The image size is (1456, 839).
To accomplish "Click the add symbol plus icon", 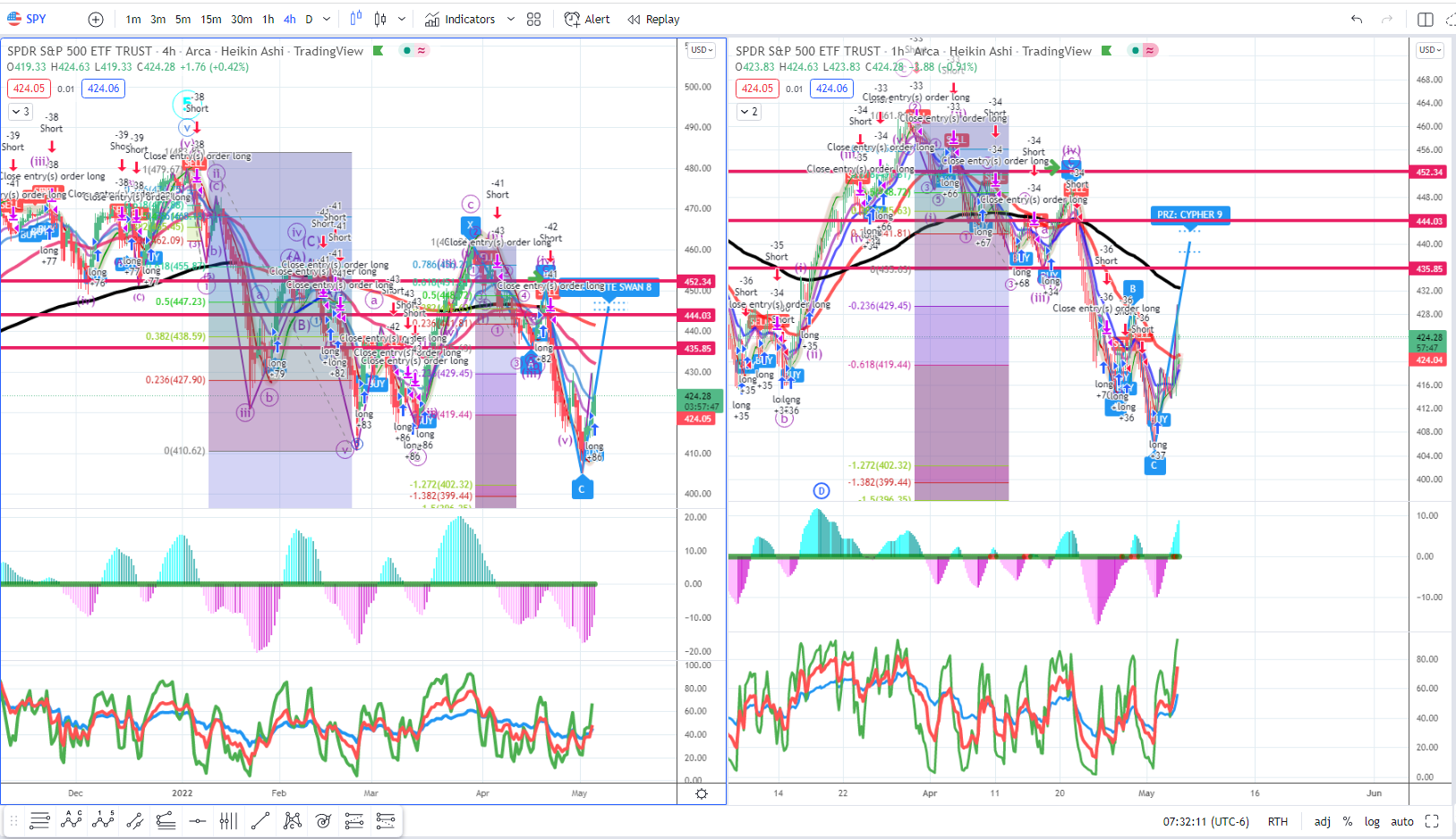I will coord(96,20).
